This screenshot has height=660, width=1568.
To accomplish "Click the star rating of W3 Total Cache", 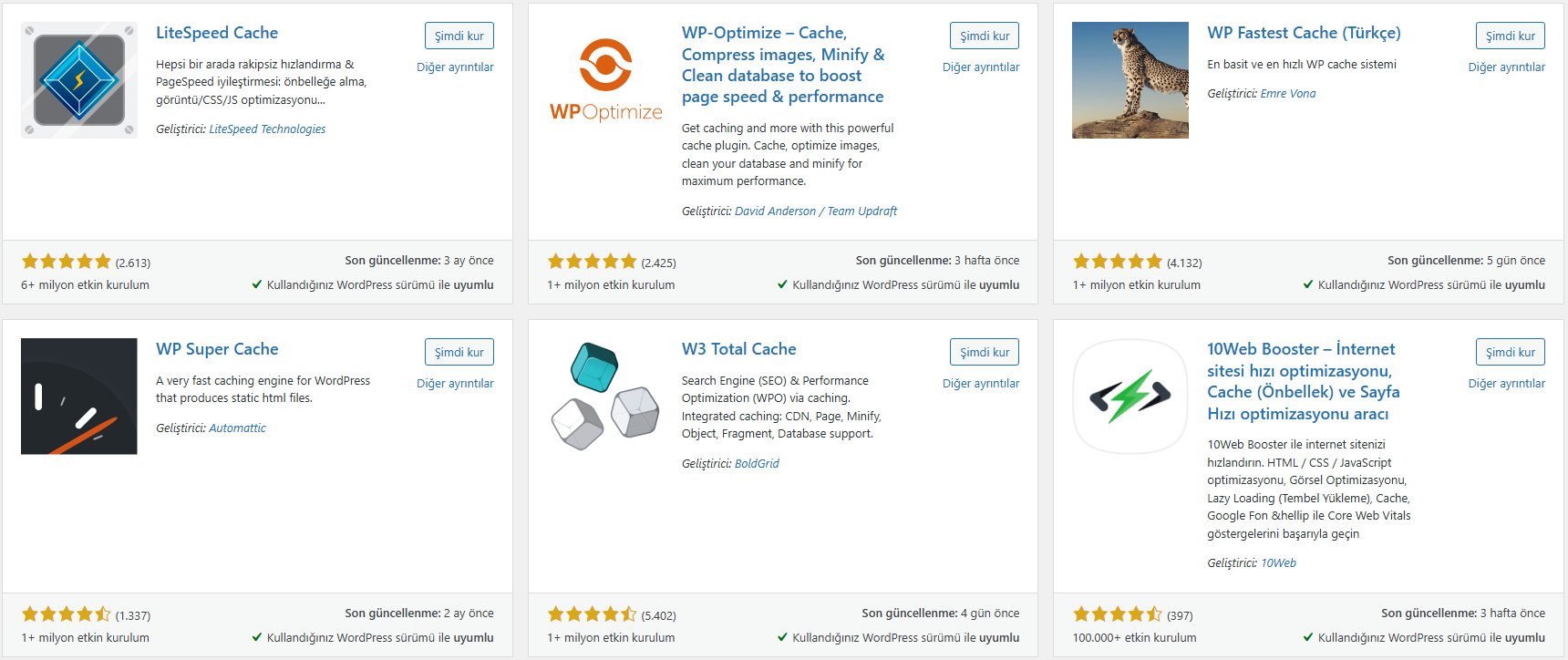I will point(592,614).
